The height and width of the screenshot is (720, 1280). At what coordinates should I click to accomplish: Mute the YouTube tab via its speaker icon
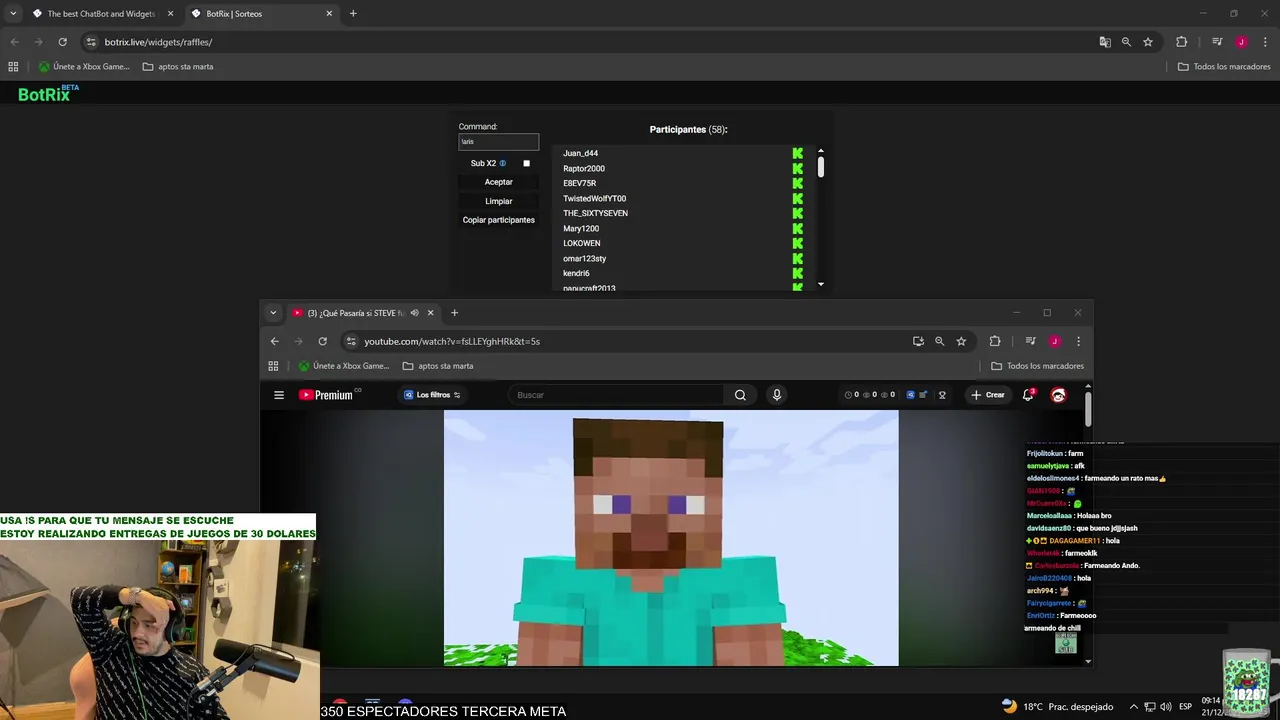(x=414, y=313)
